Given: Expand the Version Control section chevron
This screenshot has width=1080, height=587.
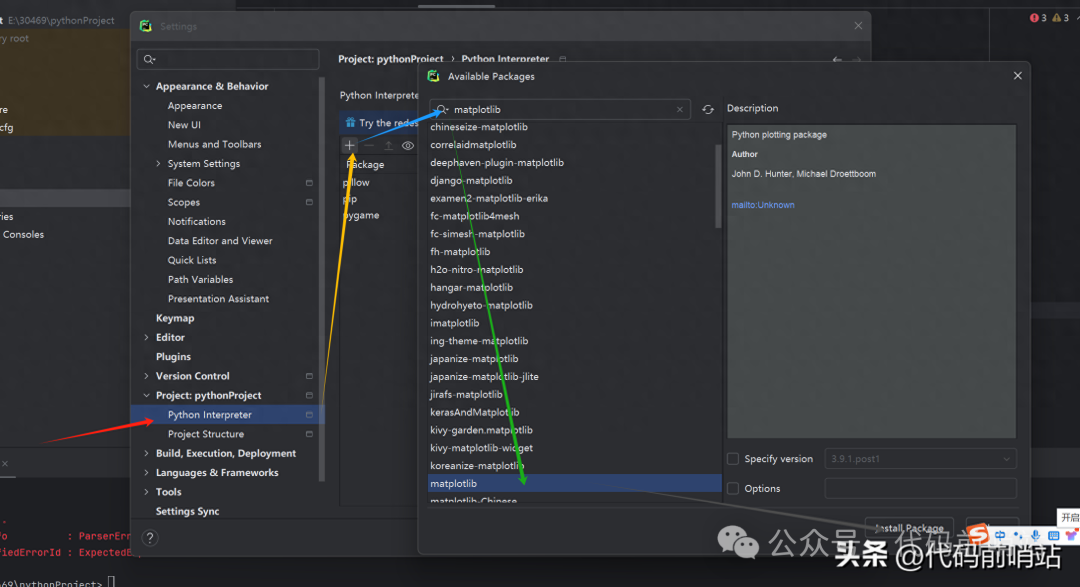Looking at the screenshot, I should 146,376.
